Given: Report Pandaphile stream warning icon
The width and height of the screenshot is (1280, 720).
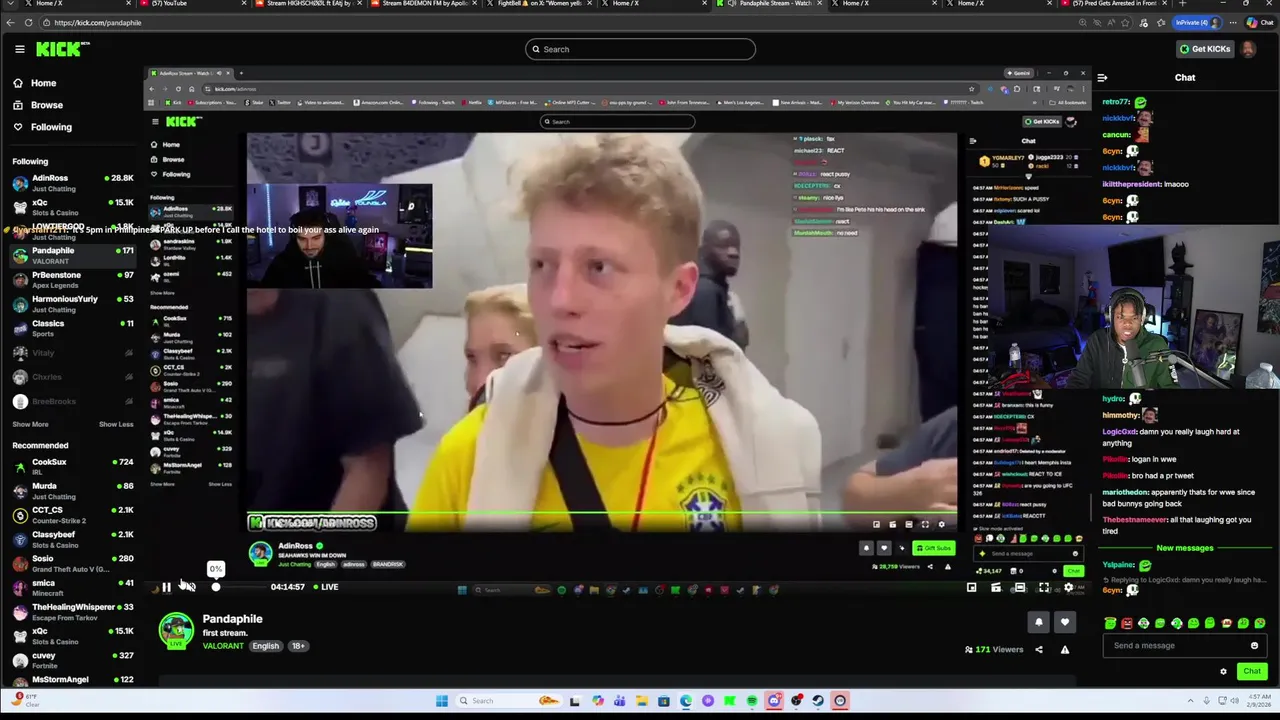Looking at the screenshot, I should (1064, 650).
